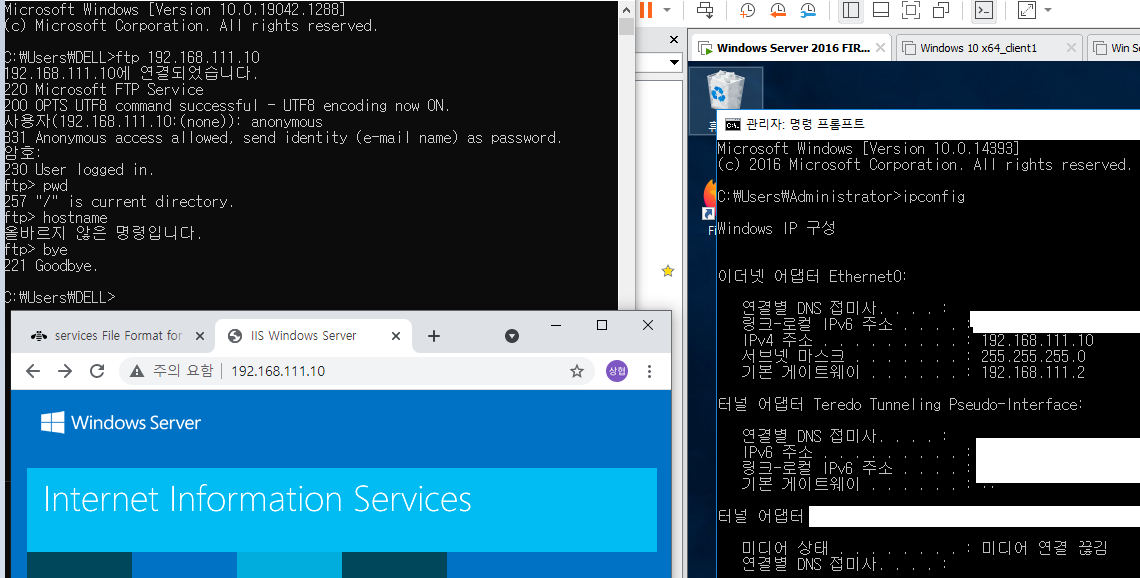The height and width of the screenshot is (578, 1140).
Task: Switch to the partially visible Win S VM tab
Action: (1115, 48)
